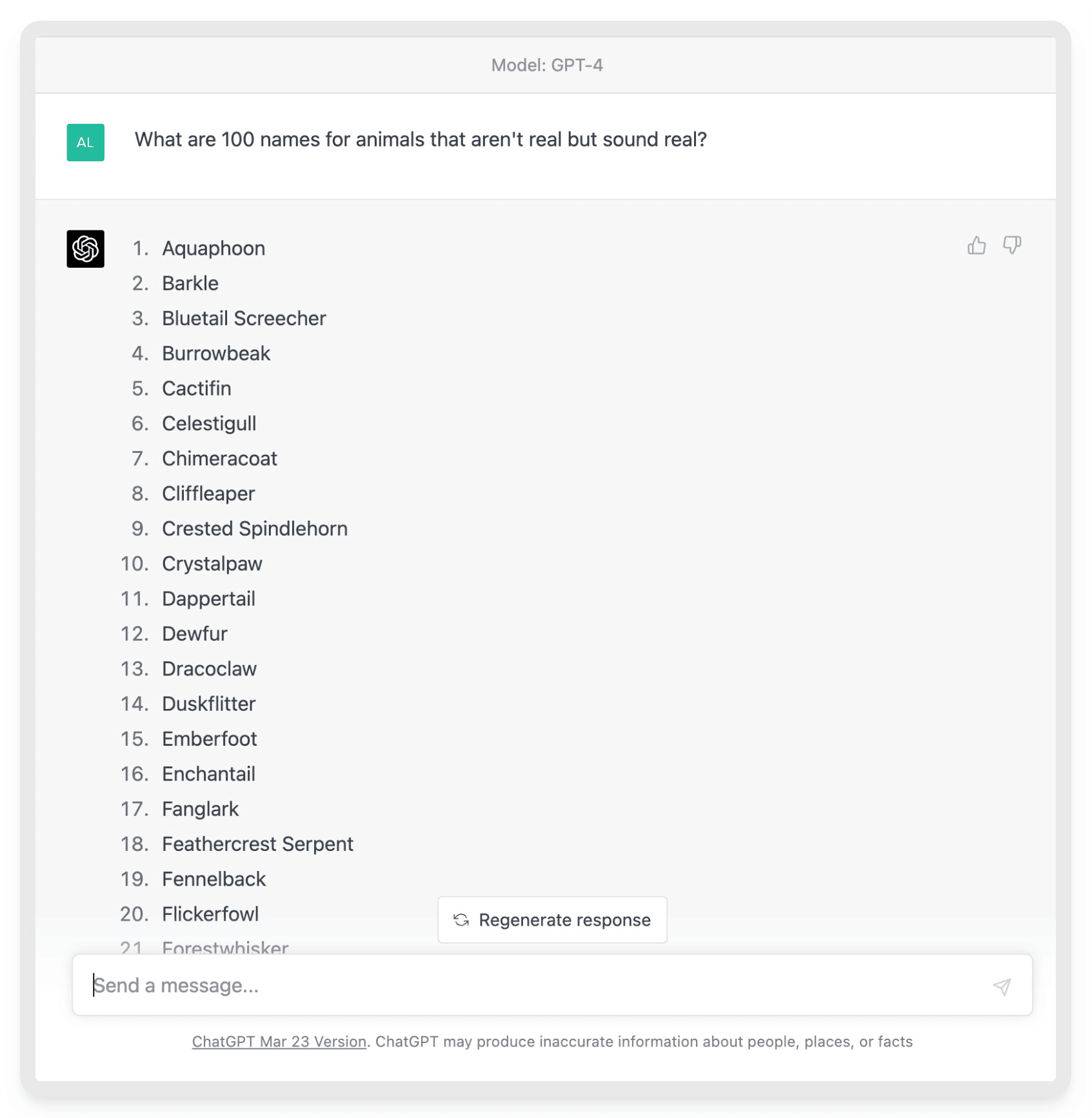Click list item Celestigull
1092x1118 pixels.
209,423
